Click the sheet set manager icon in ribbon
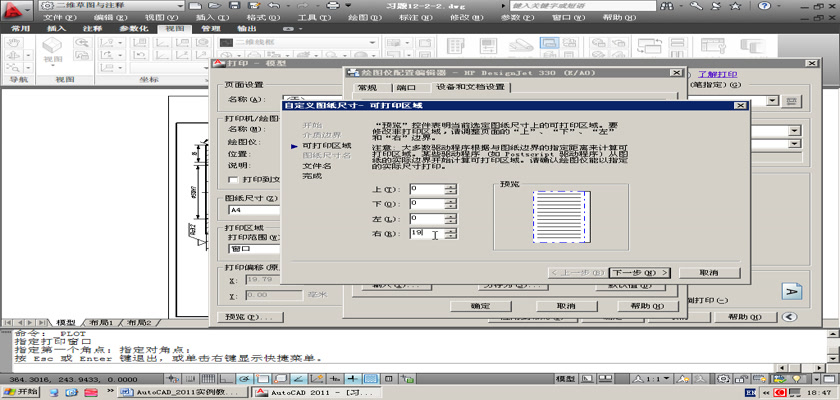Image resolution: width=840 pixels, height=400 pixels. tap(521, 47)
